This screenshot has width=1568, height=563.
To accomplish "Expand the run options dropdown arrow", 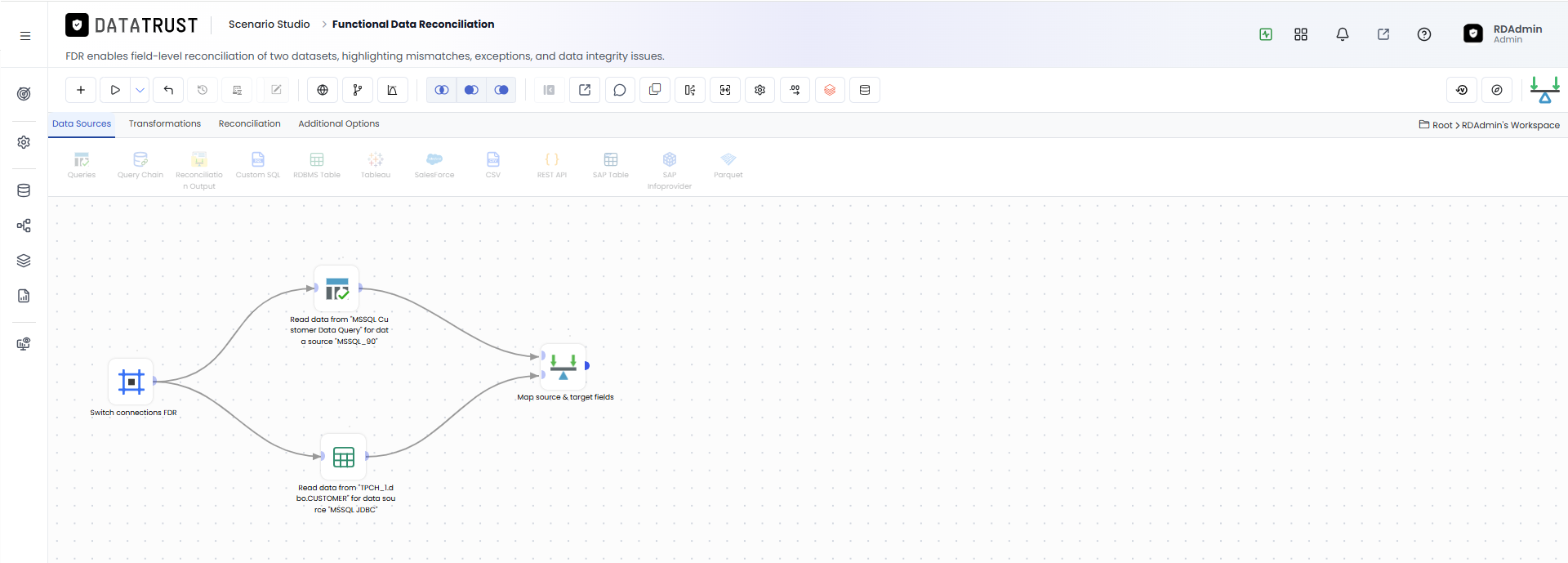I will pyautogui.click(x=140, y=90).
